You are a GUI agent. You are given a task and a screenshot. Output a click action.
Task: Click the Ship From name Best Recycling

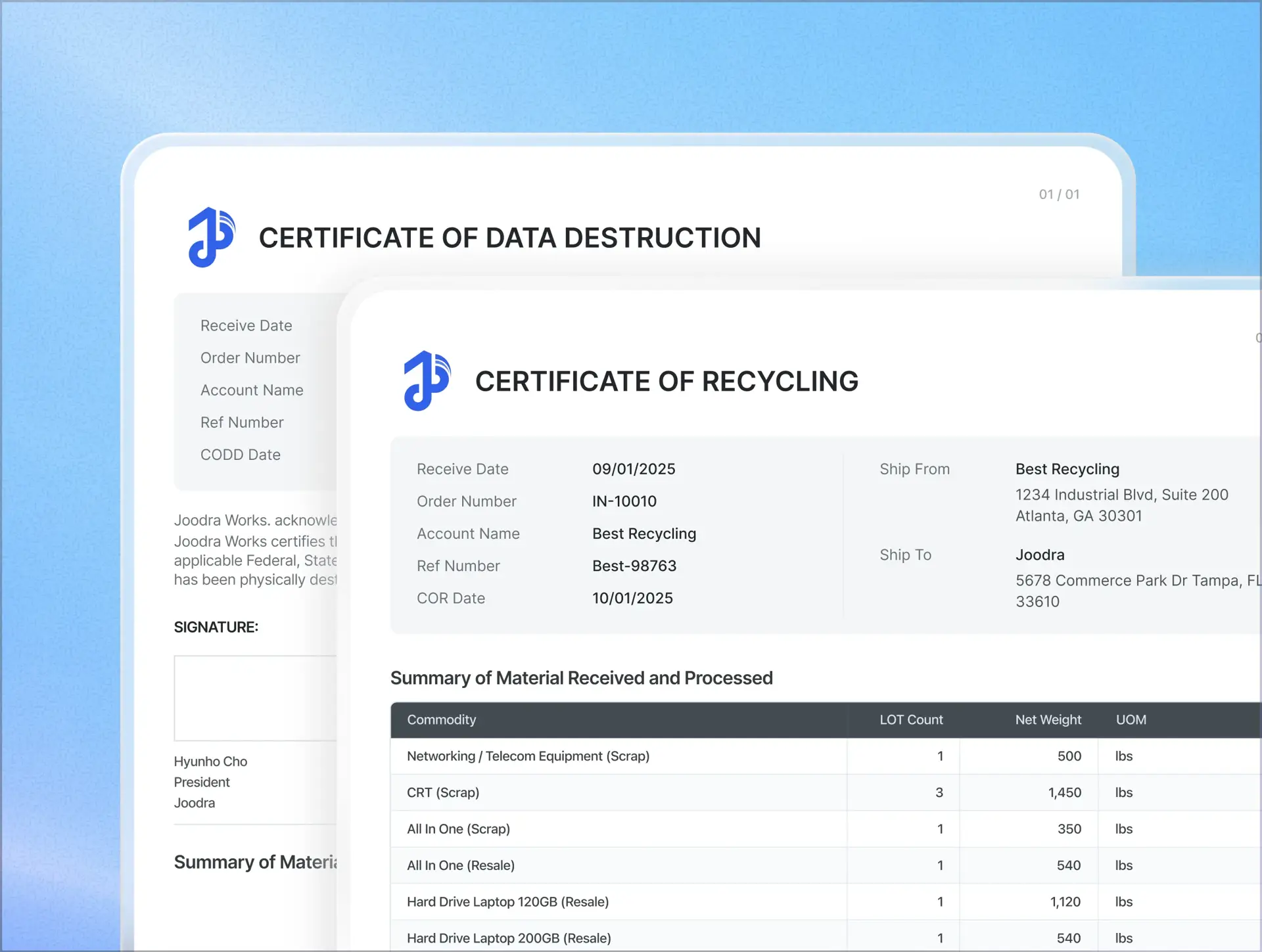point(1067,469)
